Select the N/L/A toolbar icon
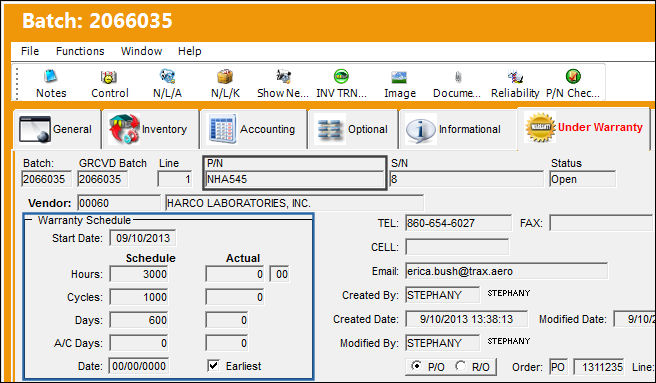656x383 pixels. click(167, 77)
